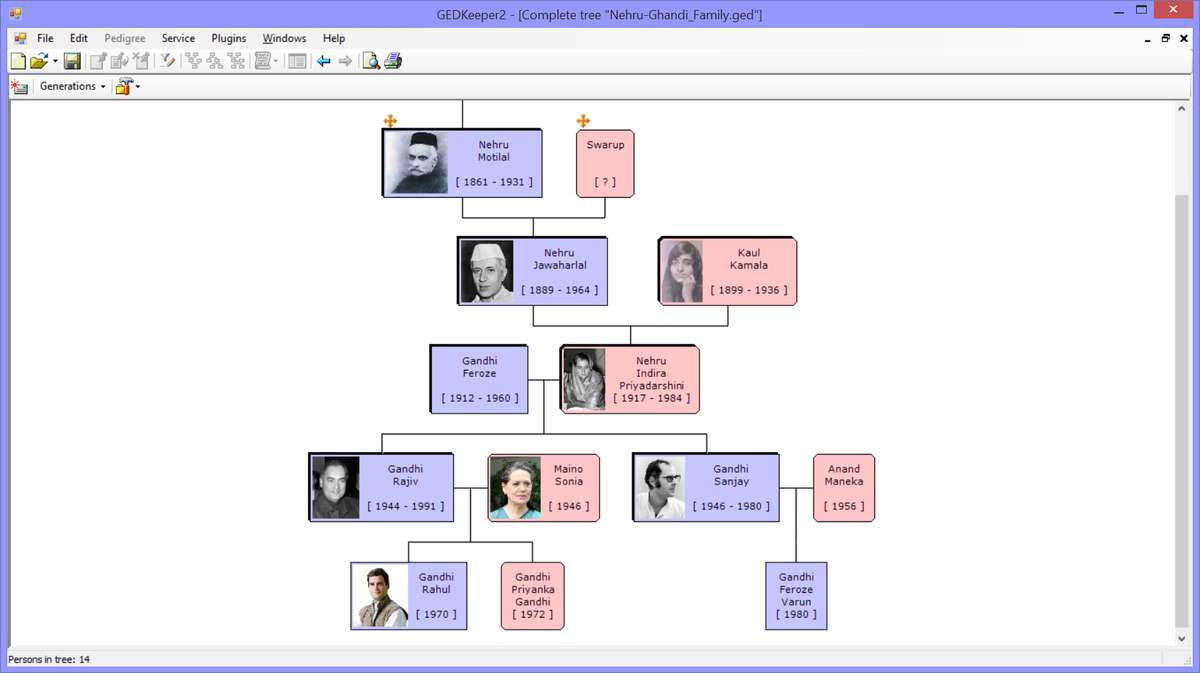Select Maino Sonia person box
Image resolution: width=1200 pixels, height=673 pixels.
click(x=544, y=488)
